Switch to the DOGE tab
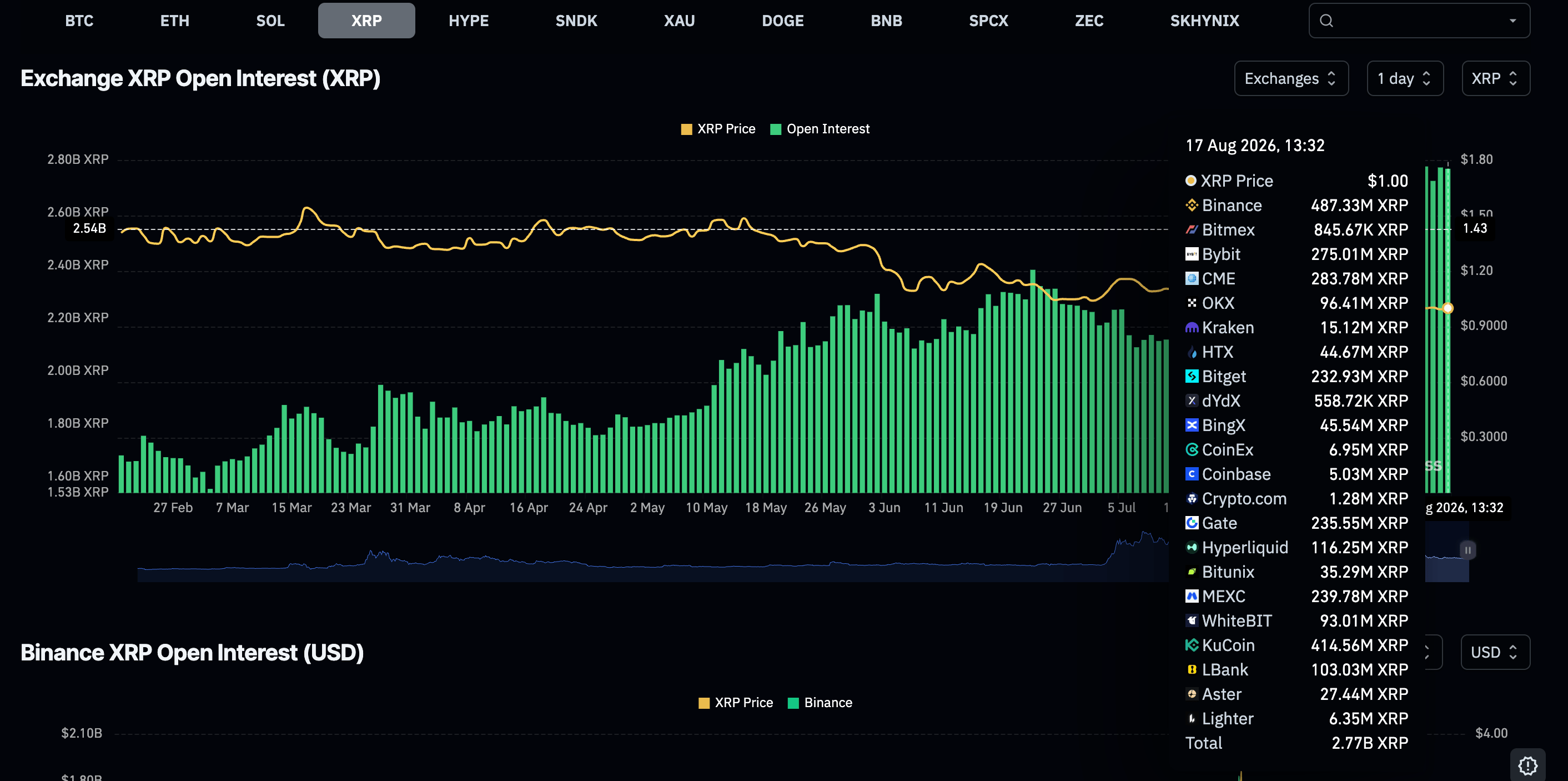 [x=783, y=21]
